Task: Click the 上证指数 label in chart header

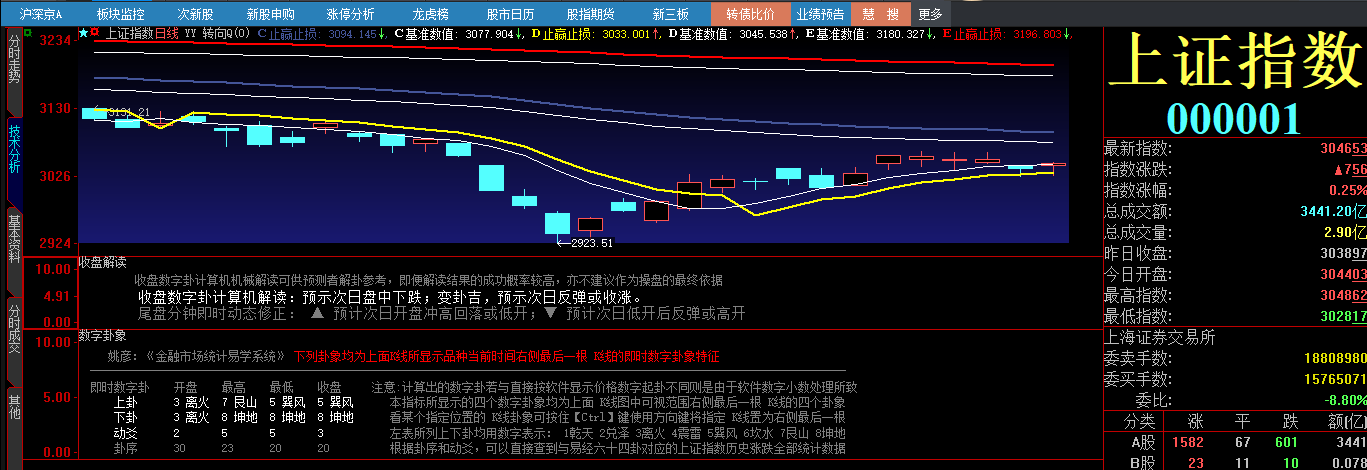Action: (x=129, y=33)
